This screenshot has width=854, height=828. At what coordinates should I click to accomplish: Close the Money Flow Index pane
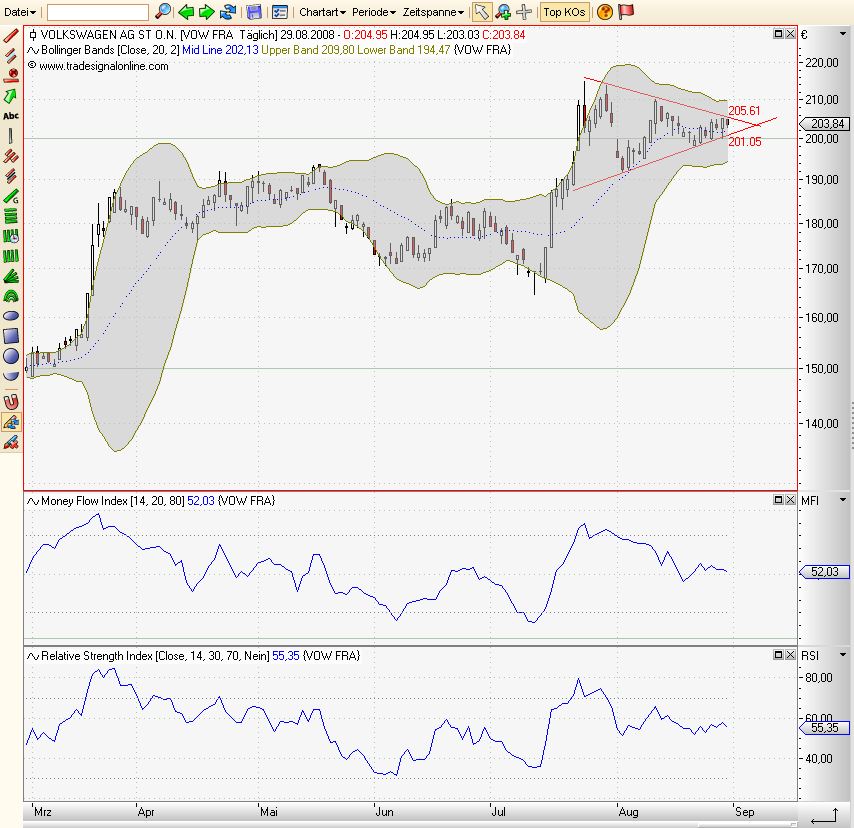[790, 500]
